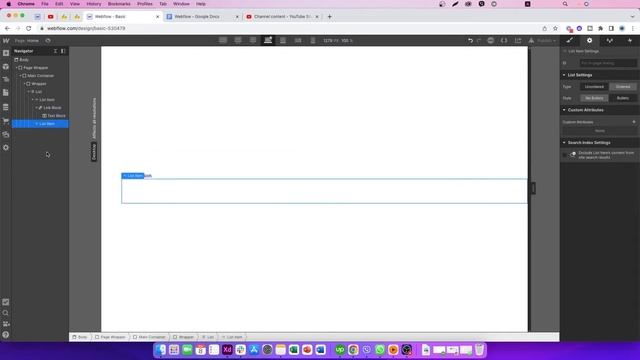Select highlighted List Item in Navigator
The image size is (640, 360).
[40, 124]
